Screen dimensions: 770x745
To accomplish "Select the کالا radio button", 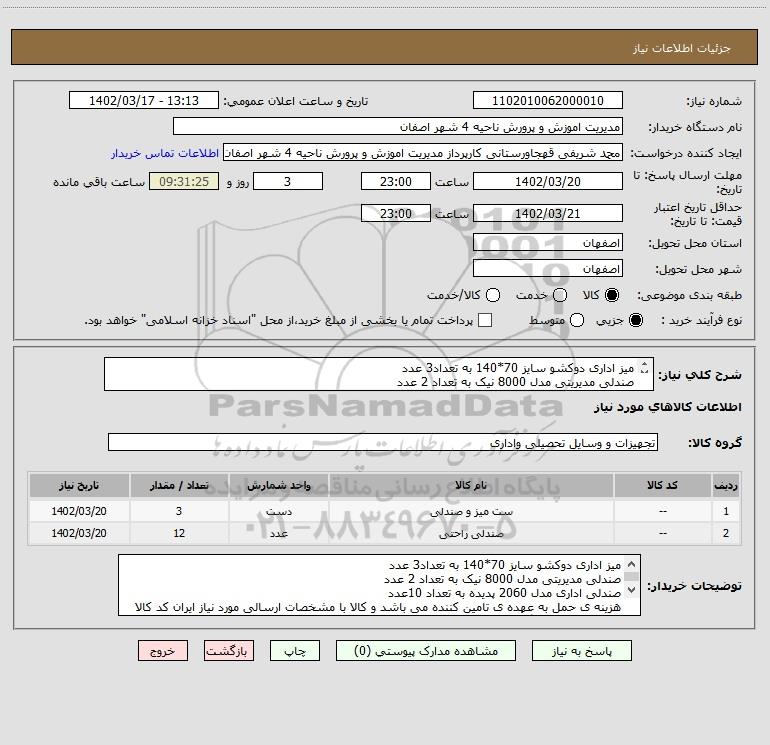I will click(x=612, y=295).
